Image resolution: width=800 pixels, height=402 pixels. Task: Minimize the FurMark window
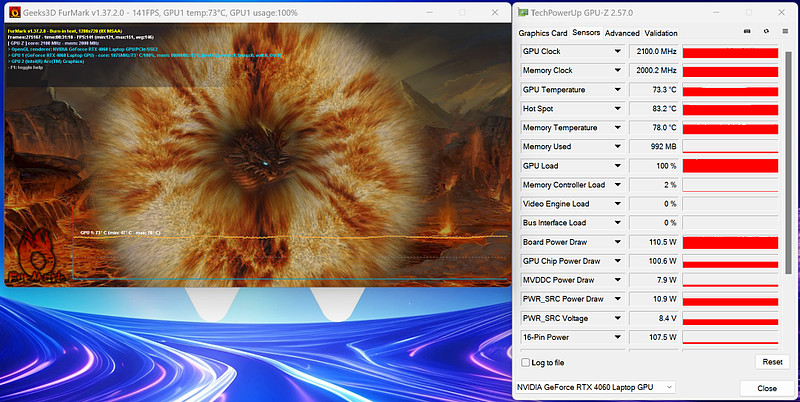tap(430, 13)
